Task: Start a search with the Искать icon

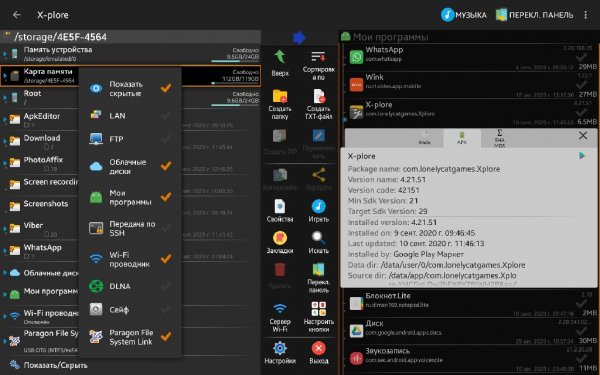Action: click(x=318, y=238)
